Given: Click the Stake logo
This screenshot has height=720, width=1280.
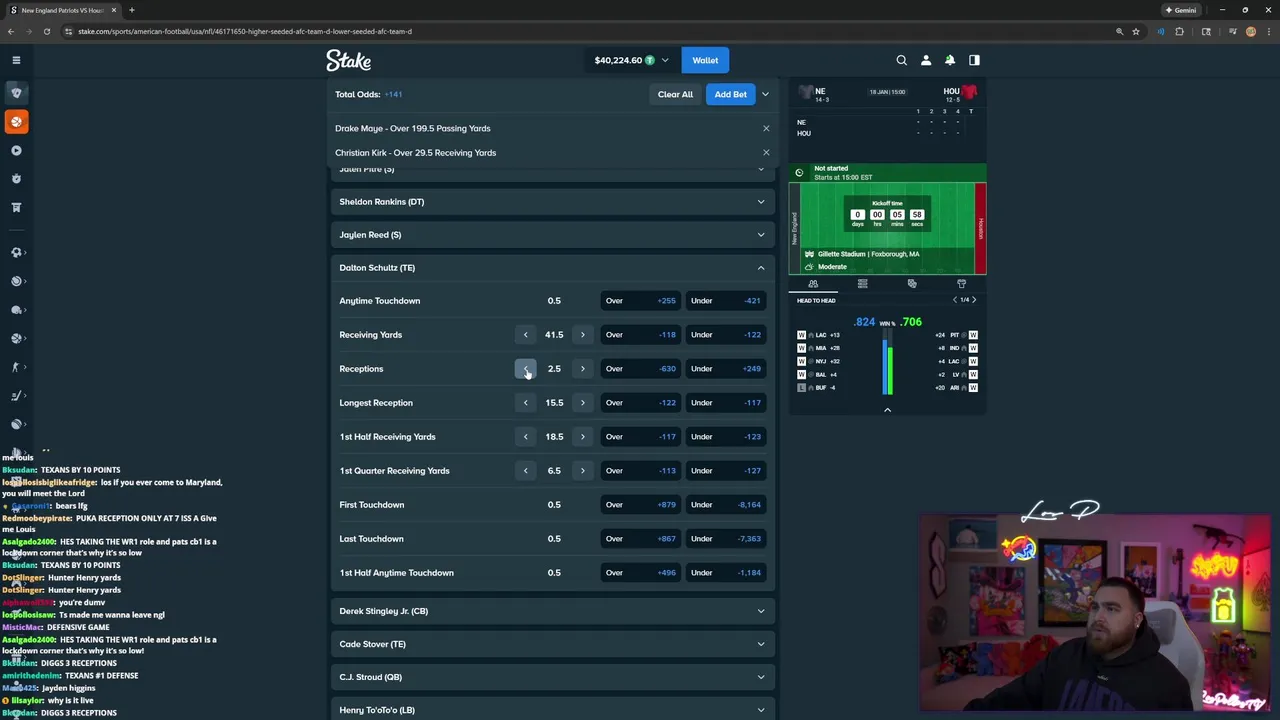Looking at the screenshot, I should [348, 60].
